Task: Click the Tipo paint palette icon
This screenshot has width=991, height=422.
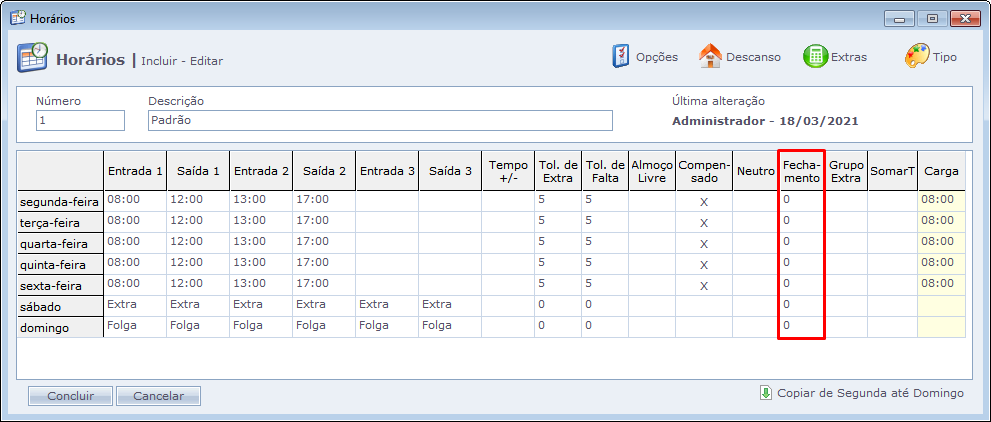Action: tap(917, 57)
